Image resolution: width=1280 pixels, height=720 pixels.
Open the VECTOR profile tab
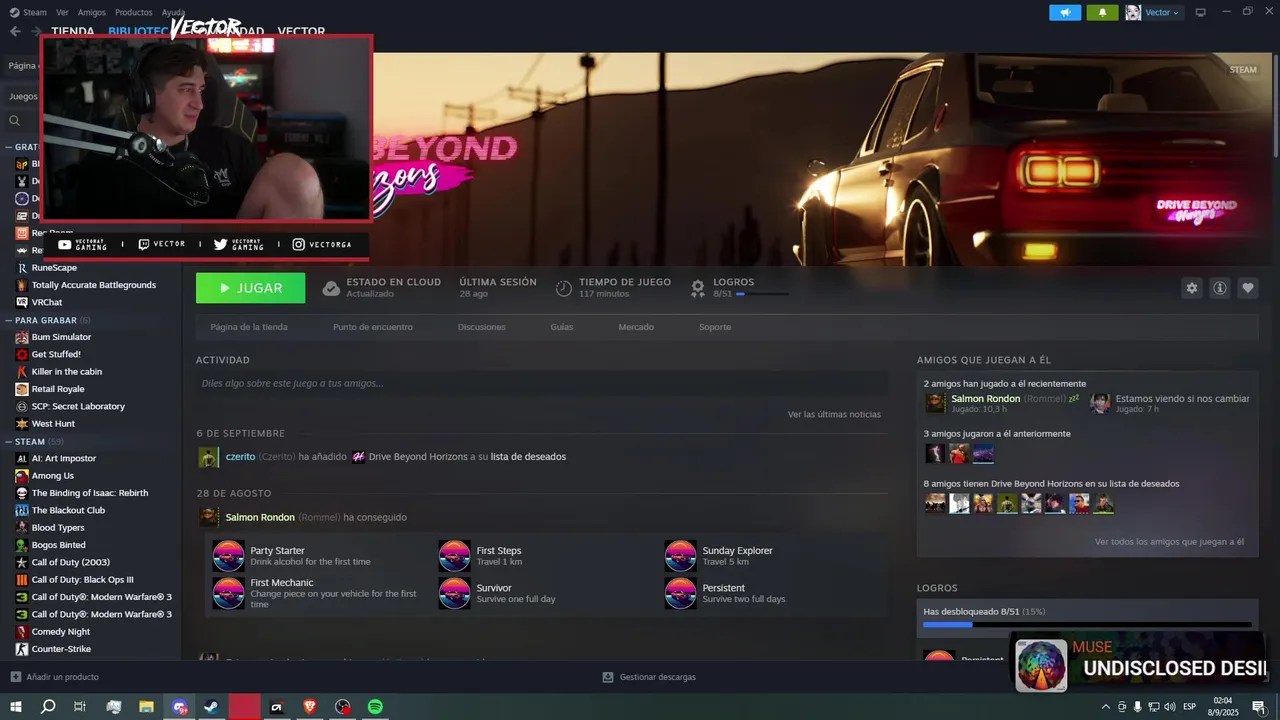click(301, 31)
